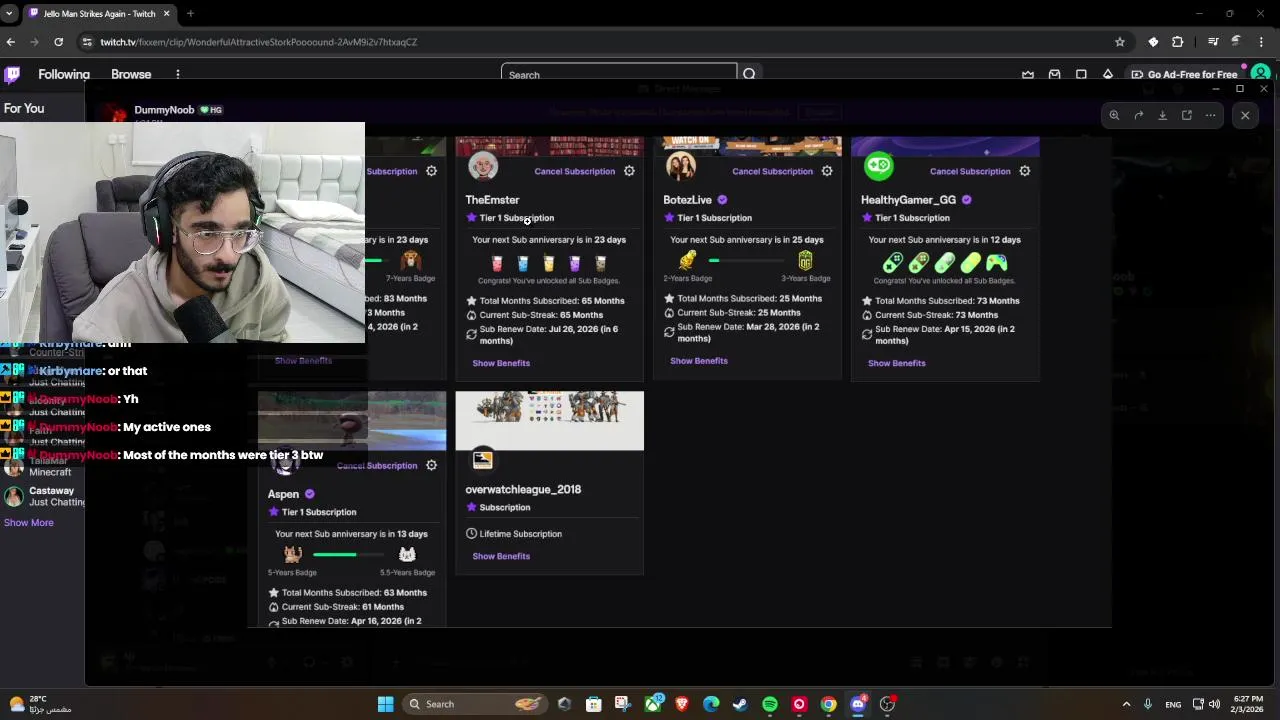Open a new browser tab

point(190,14)
